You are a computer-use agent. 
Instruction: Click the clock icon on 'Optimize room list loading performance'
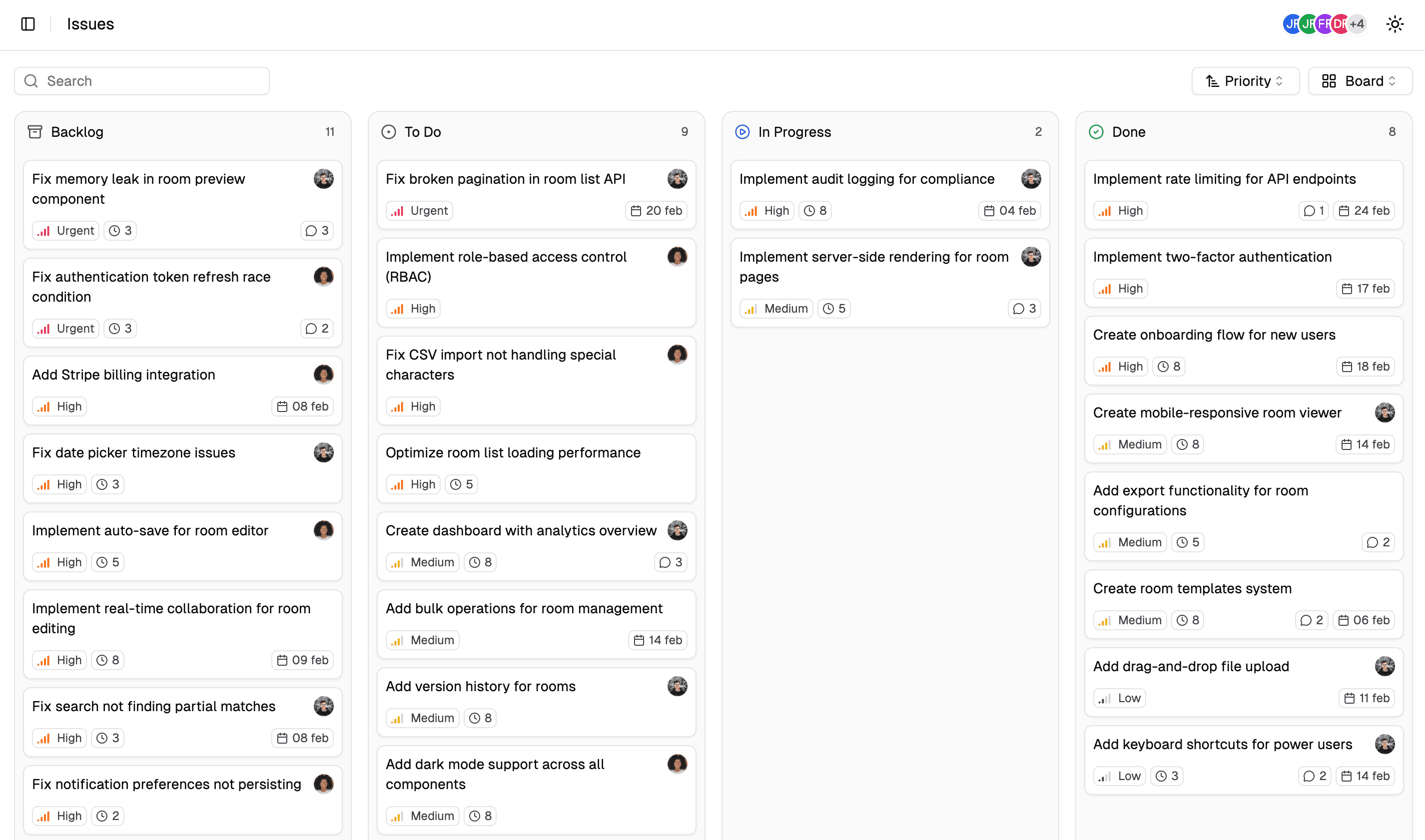pyautogui.click(x=455, y=484)
